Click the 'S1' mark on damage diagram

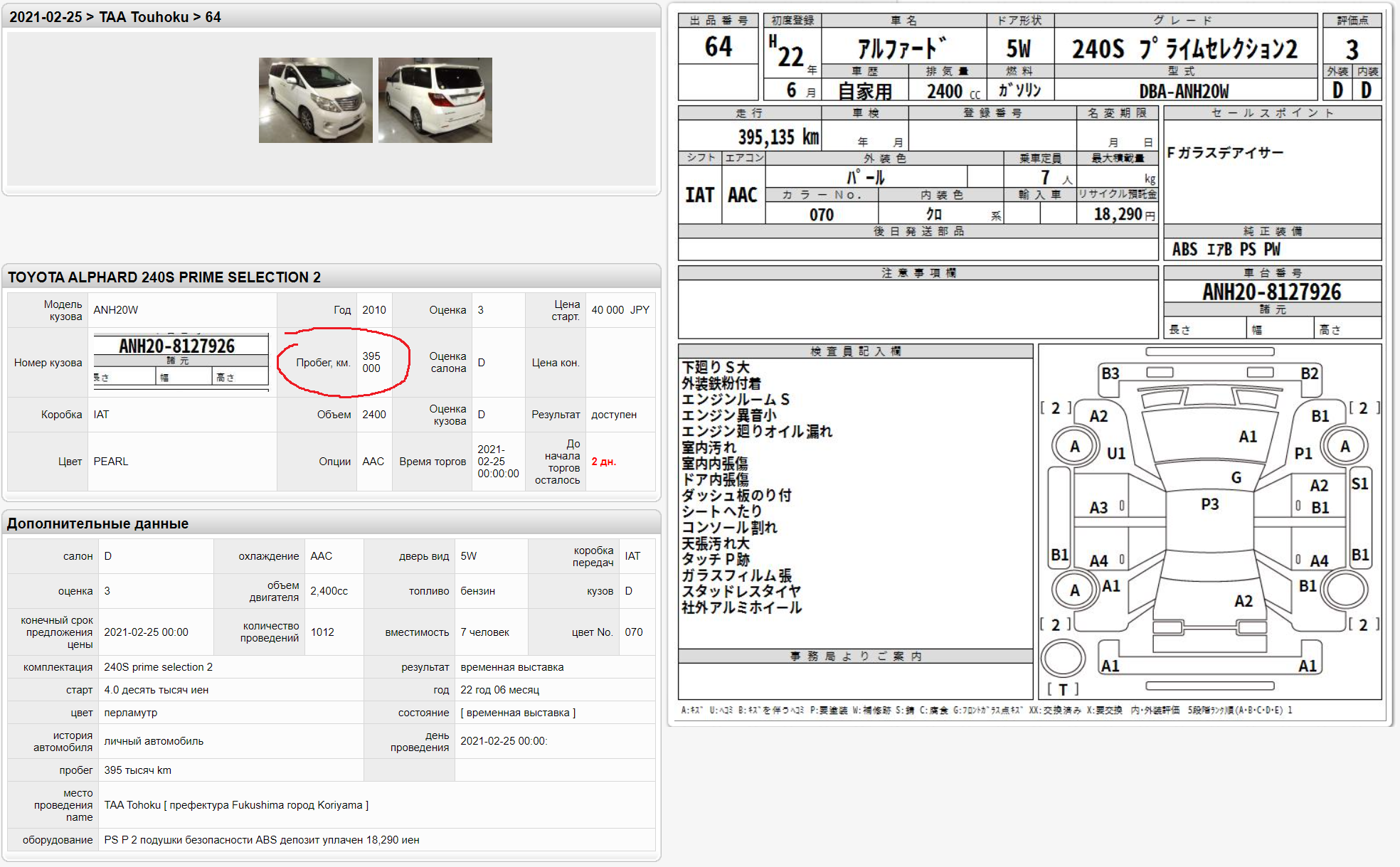click(1359, 484)
